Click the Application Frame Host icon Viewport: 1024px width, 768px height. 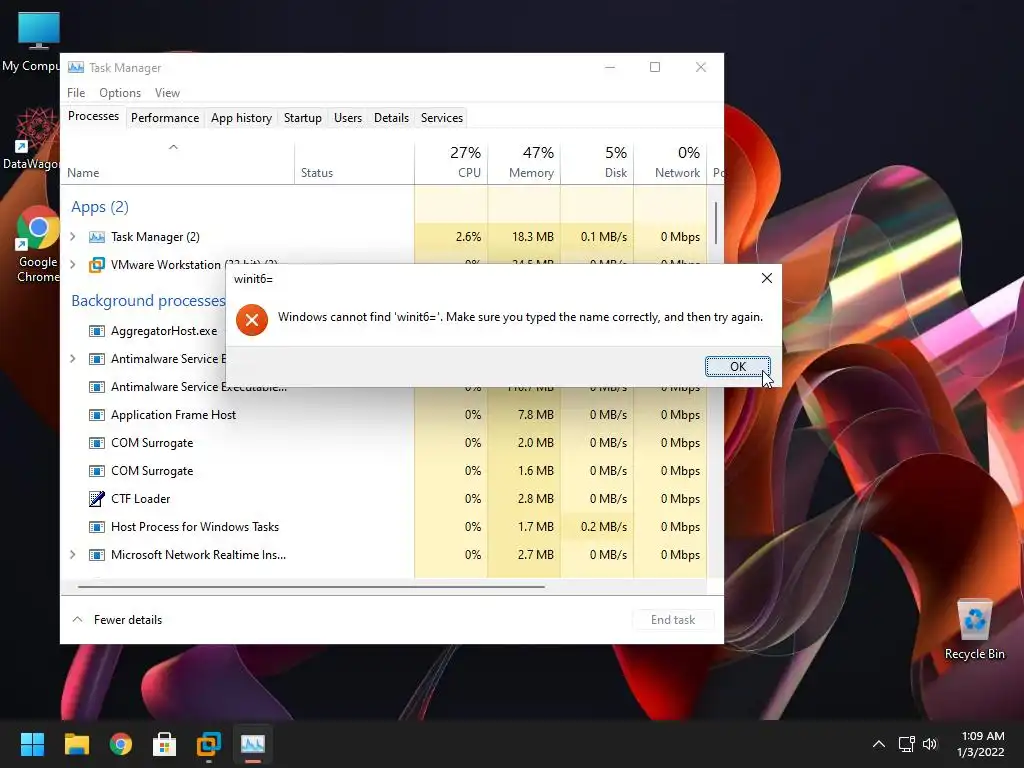(x=97, y=415)
